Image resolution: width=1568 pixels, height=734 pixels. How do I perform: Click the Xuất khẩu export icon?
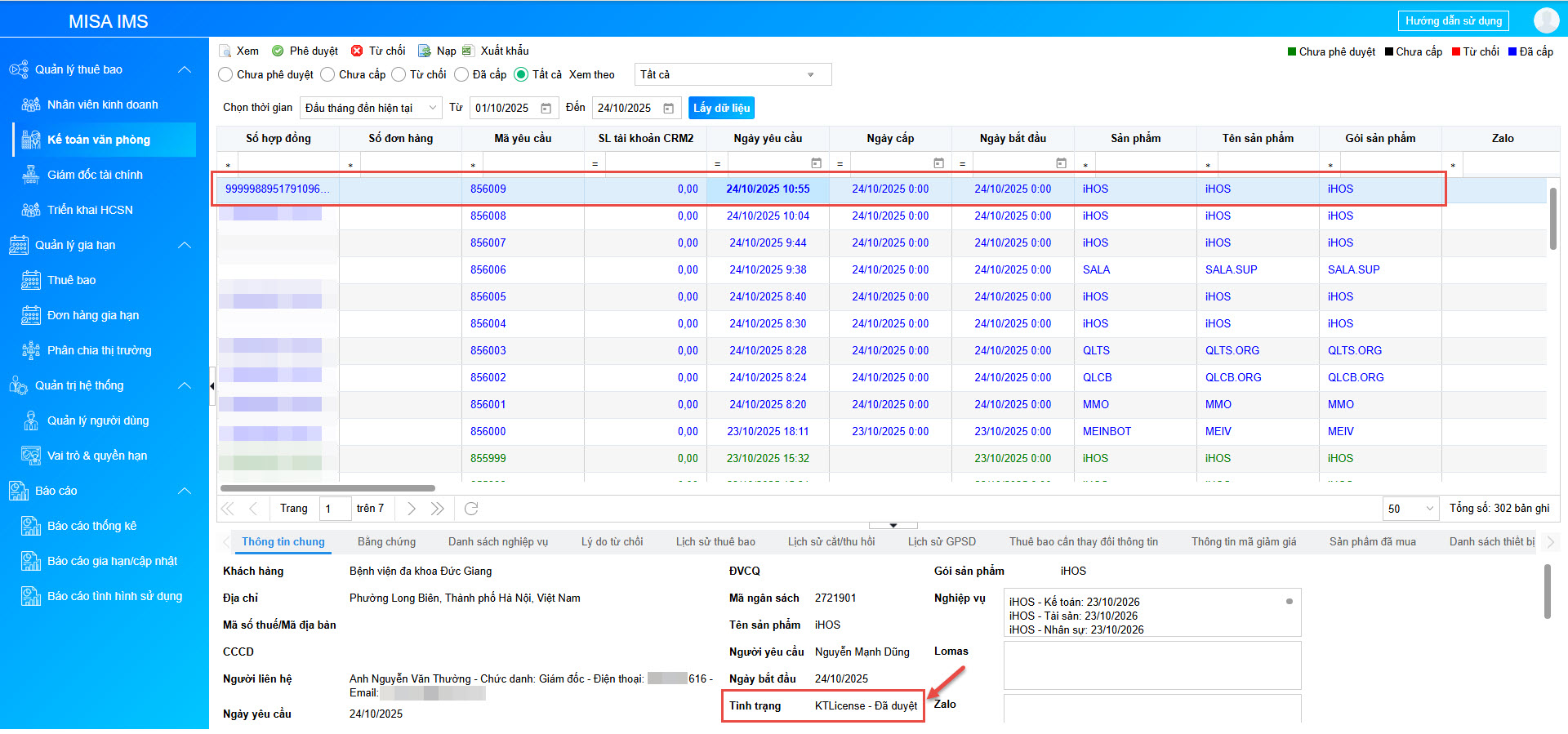[468, 51]
